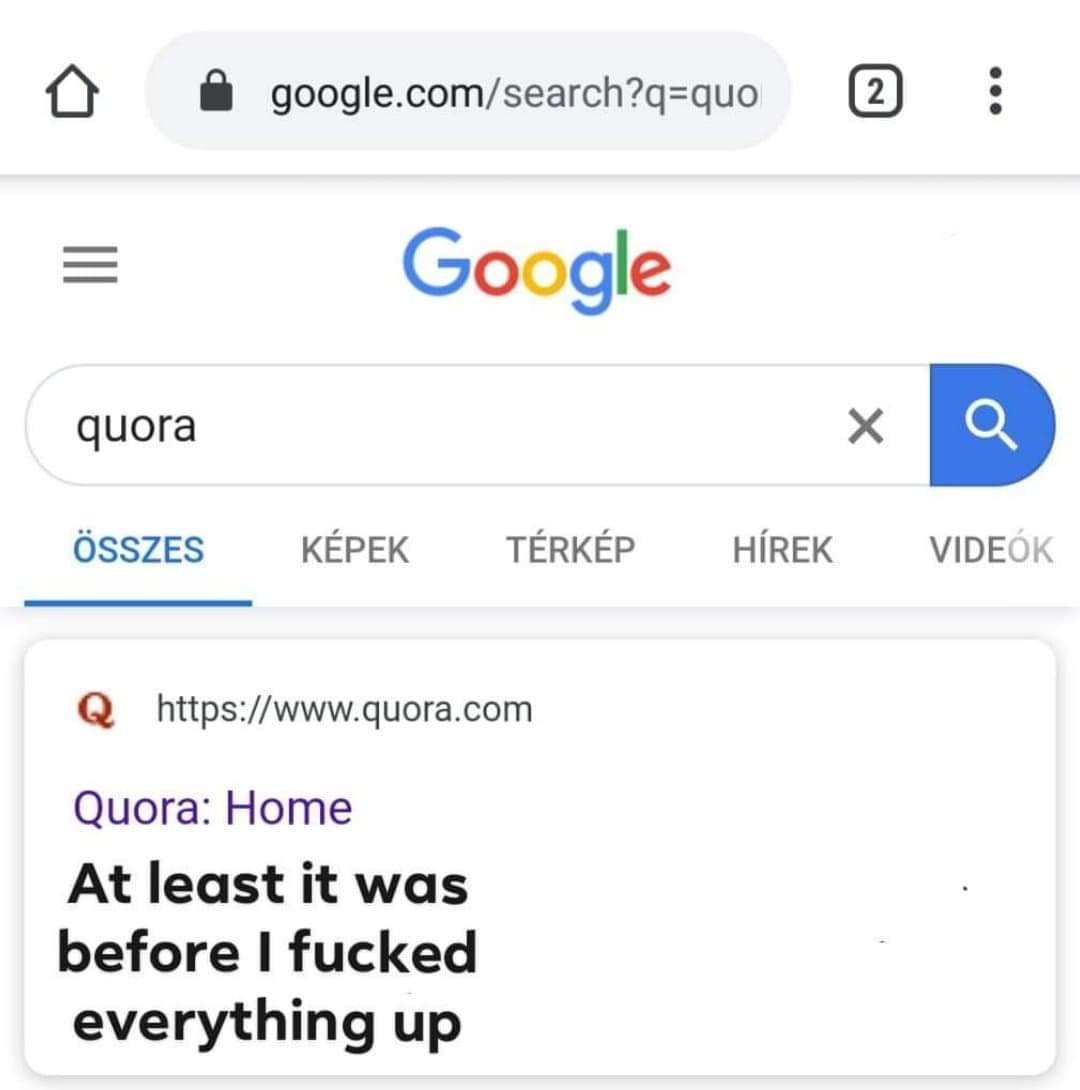
Task: Click the padlock site security icon
Action: (217, 93)
